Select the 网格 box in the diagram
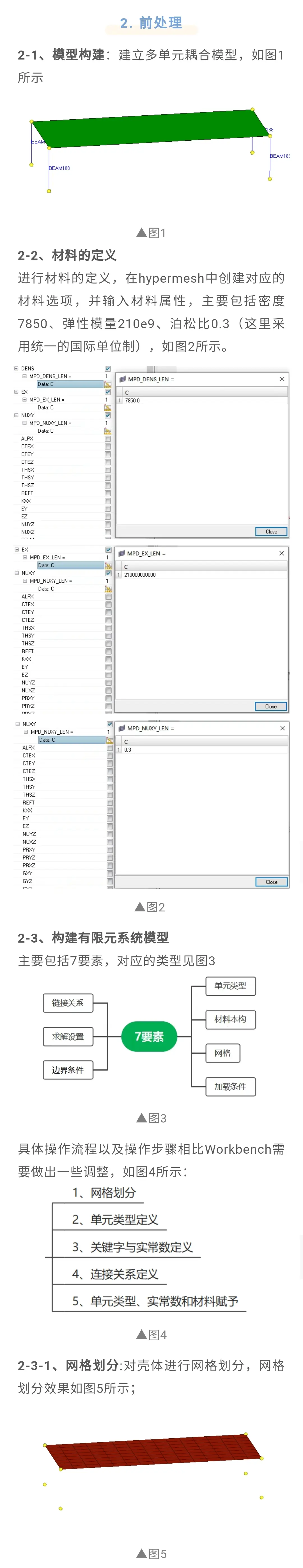The image size is (303, 1568). coord(223,1053)
